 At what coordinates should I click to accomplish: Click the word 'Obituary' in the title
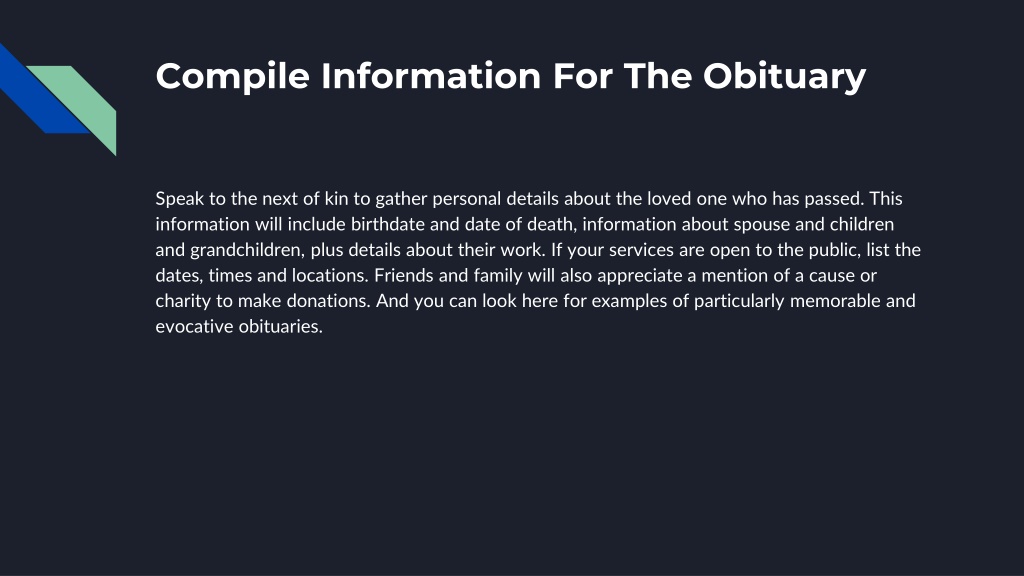coord(784,76)
